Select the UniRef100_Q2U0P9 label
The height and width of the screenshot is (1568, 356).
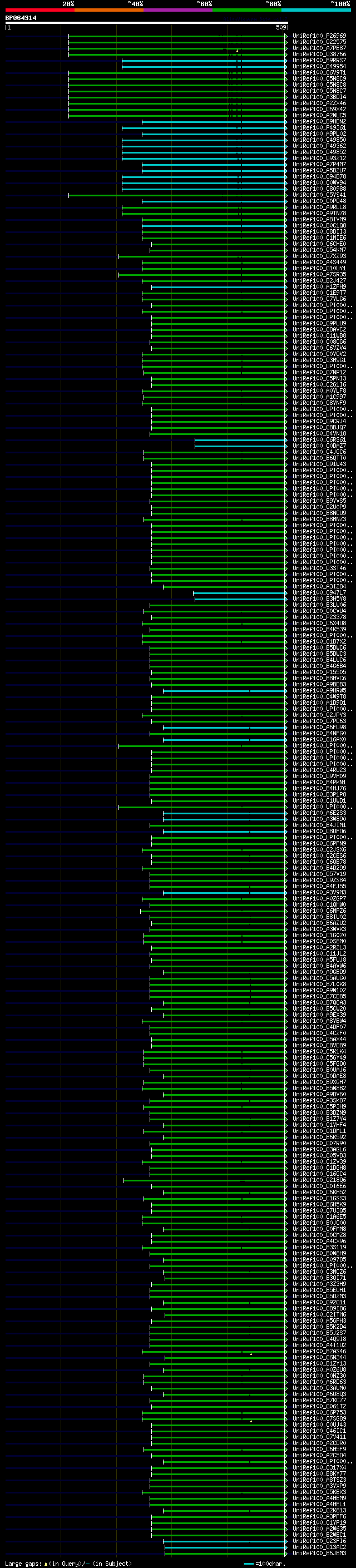[x=319, y=507]
